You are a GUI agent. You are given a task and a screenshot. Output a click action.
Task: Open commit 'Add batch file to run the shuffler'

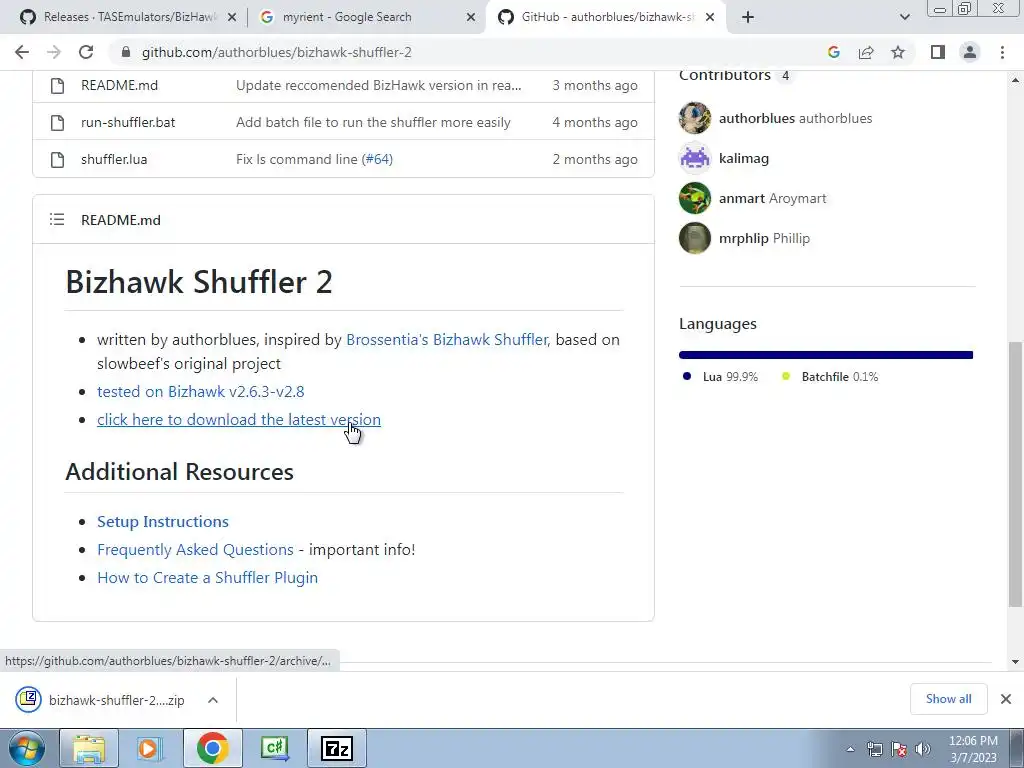point(373,122)
